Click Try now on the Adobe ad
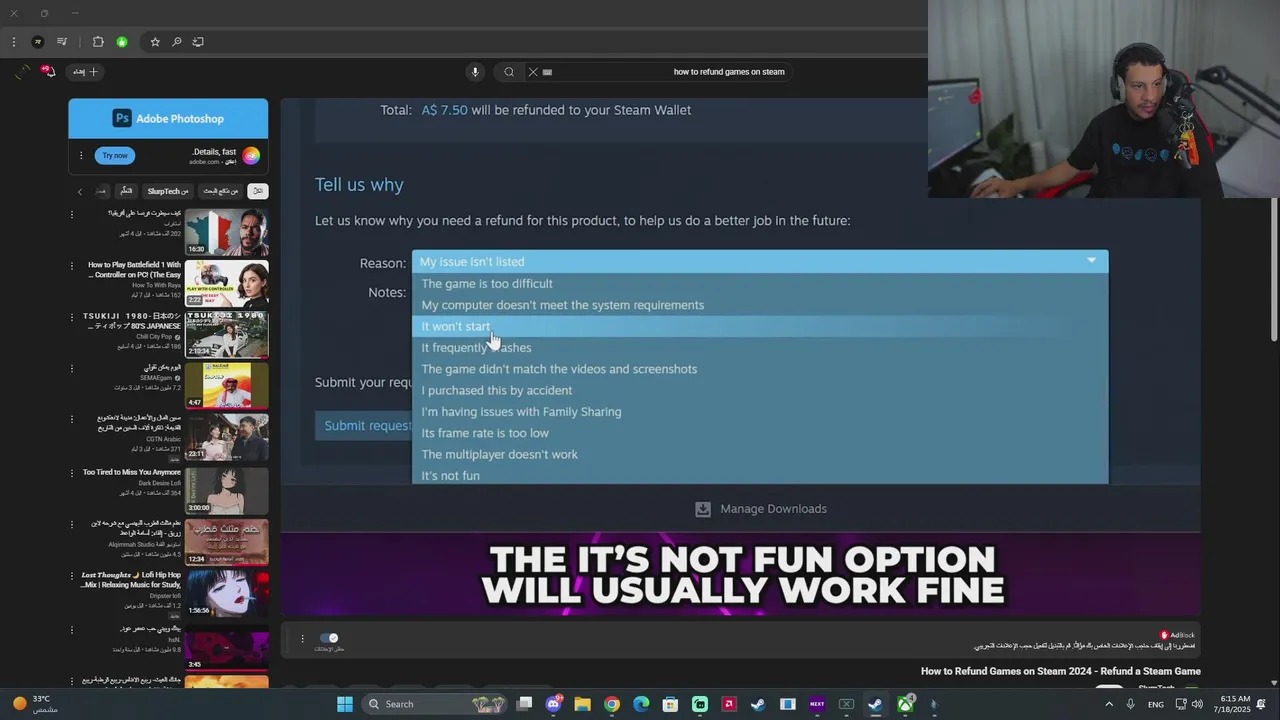The image size is (1280, 720). (x=115, y=155)
